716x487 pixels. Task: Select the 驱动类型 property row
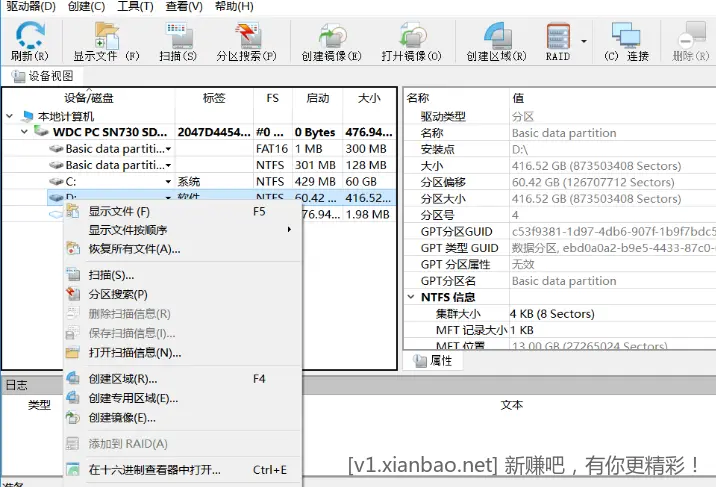tap(560, 116)
